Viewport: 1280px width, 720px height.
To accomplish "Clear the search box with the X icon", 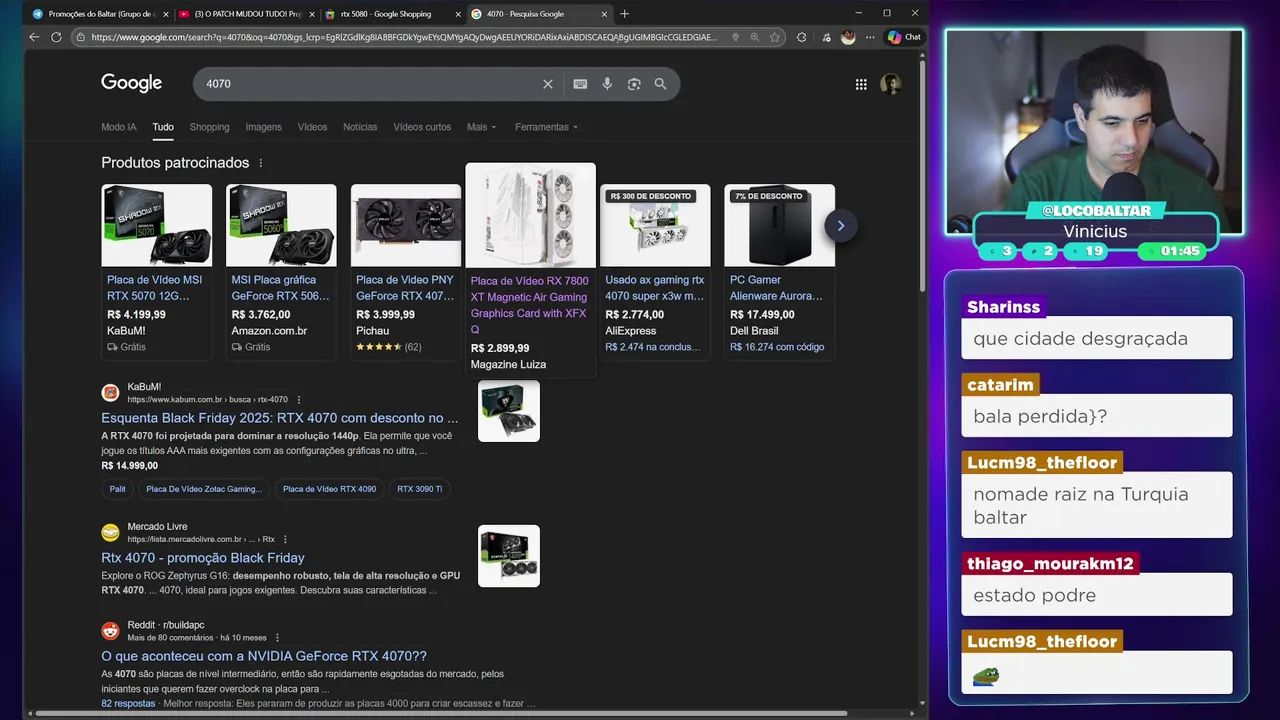I will 547,84.
